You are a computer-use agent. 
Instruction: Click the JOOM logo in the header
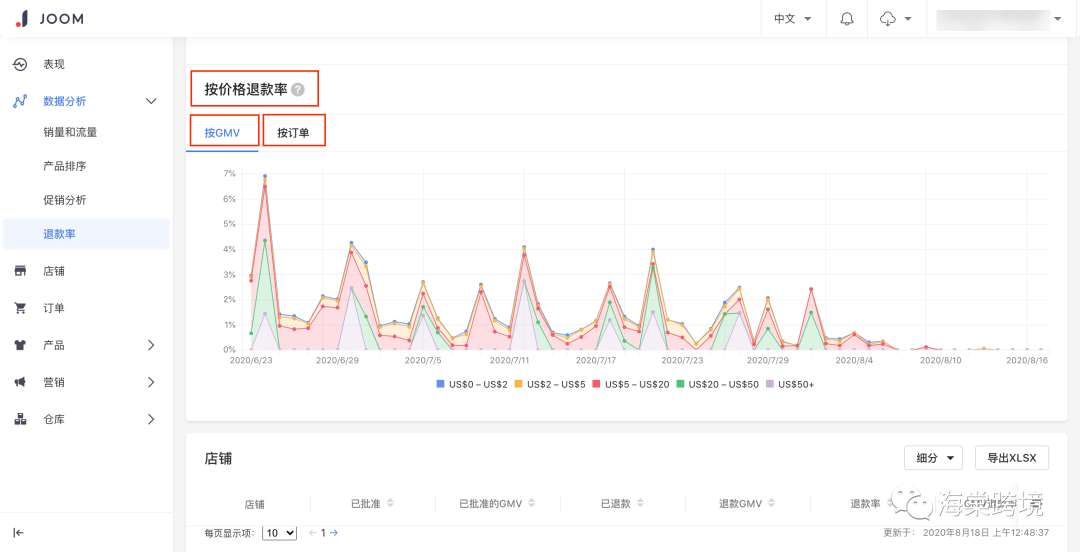pos(49,19)
